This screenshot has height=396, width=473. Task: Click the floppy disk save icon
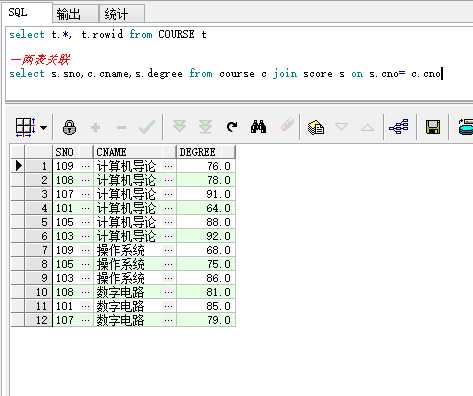(x=433, y=127)
